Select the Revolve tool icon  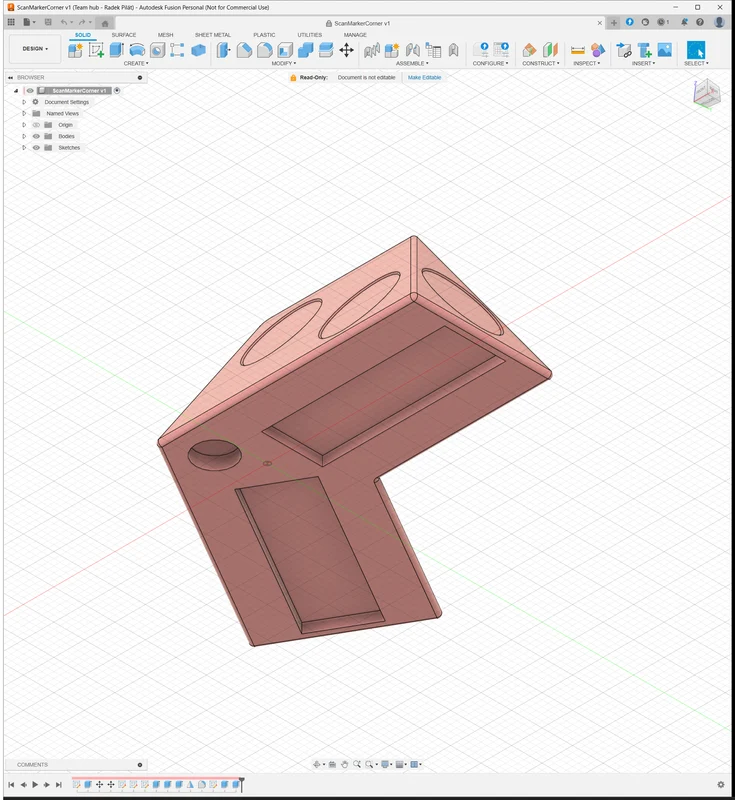pyautogui.click(x=137, y=50)
